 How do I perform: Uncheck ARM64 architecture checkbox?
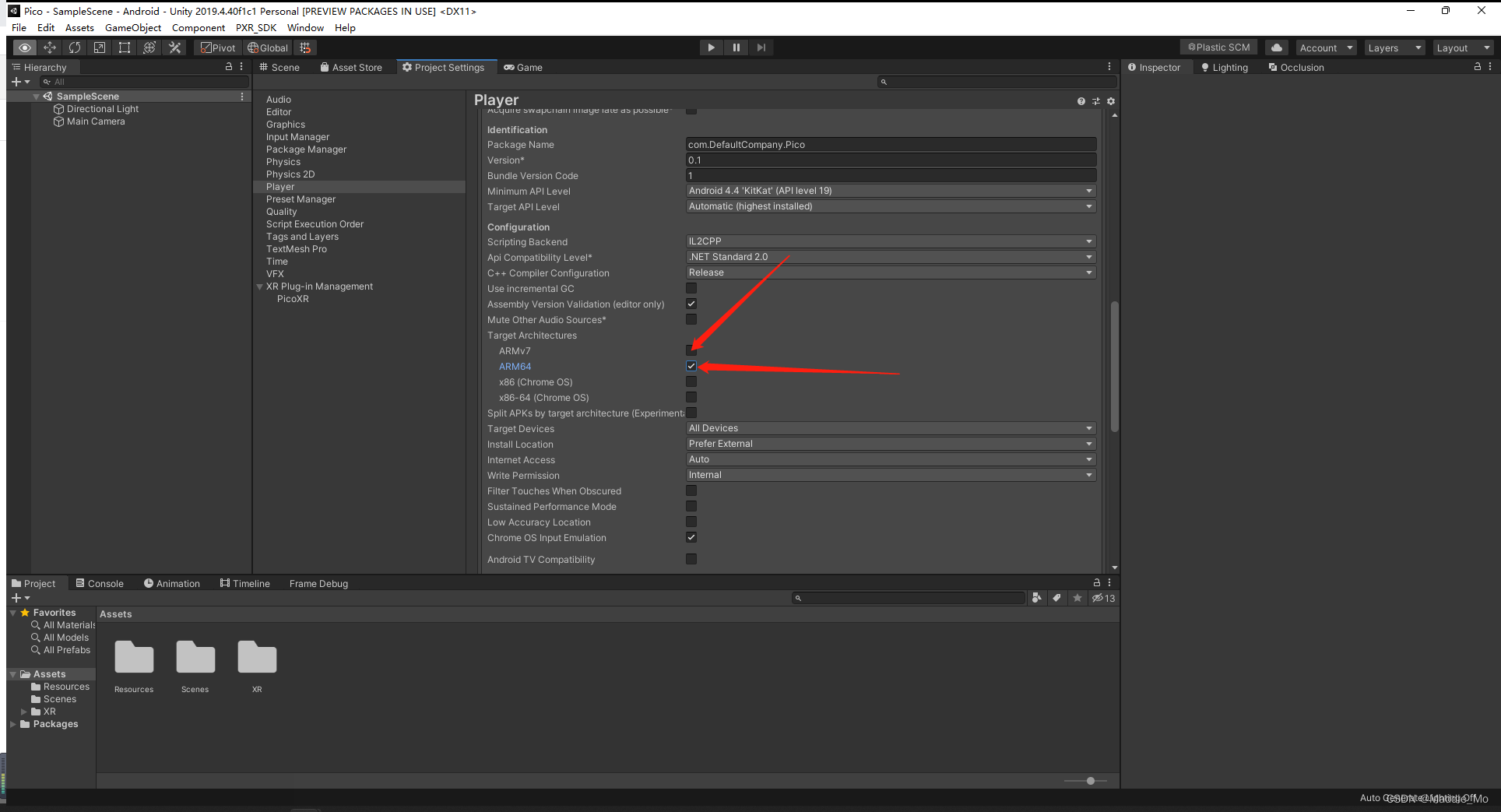pyautogui.click(x=691, y=366)
